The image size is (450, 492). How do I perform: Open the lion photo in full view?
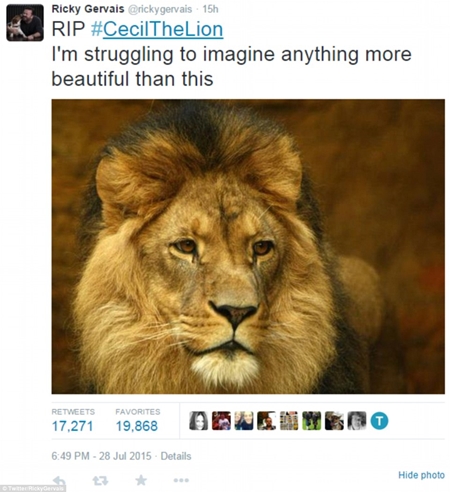[x=248, y=247]
